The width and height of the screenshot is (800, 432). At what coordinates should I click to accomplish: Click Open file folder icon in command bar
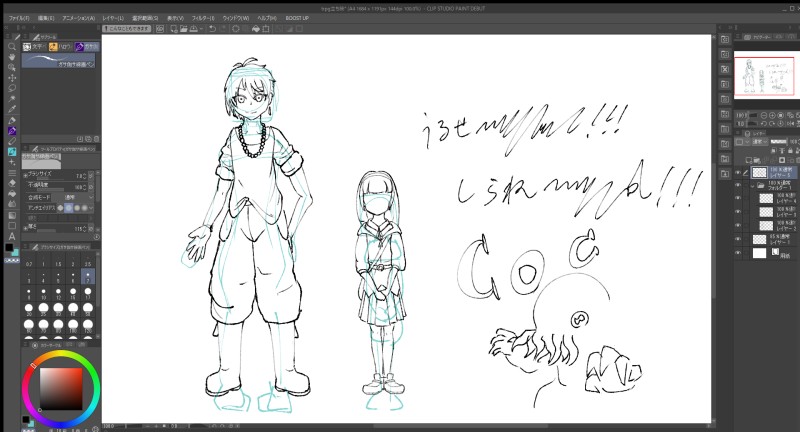tap(184, 29)
